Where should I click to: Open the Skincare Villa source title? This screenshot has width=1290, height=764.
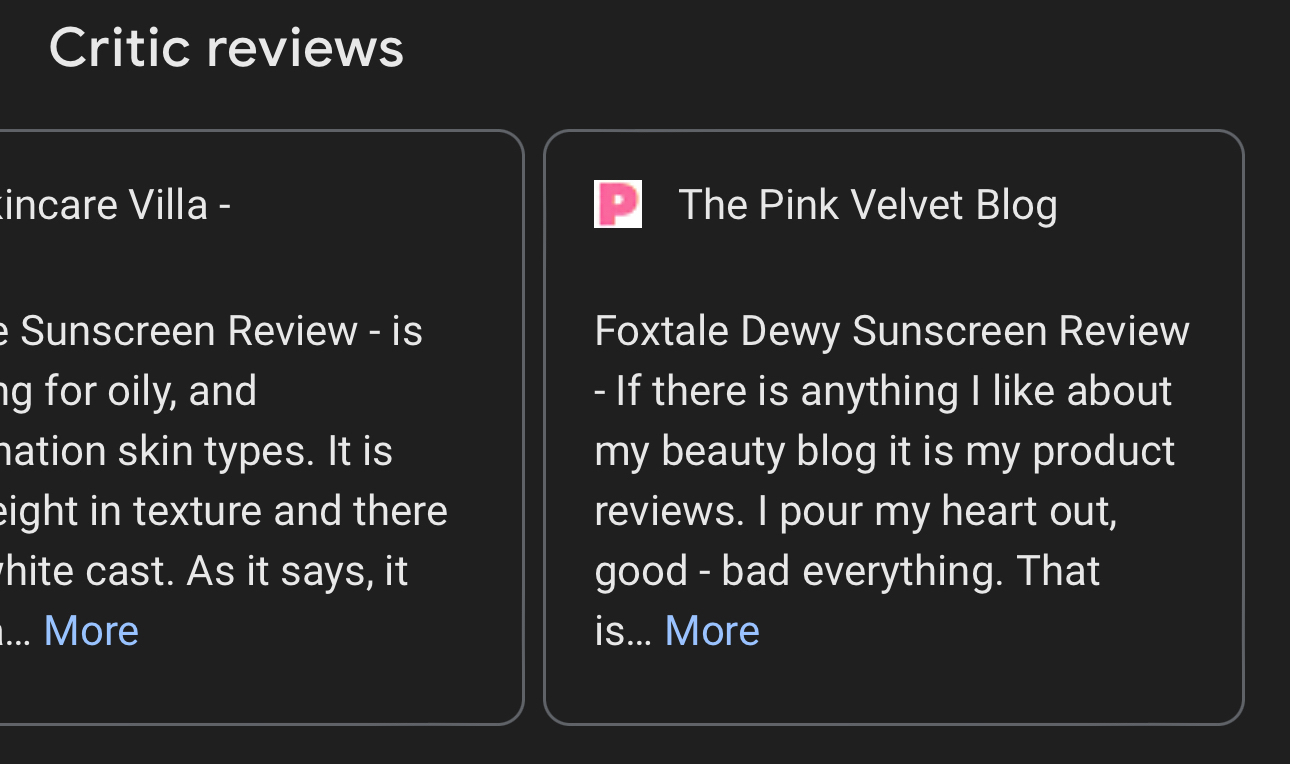[x=115, y=205]
